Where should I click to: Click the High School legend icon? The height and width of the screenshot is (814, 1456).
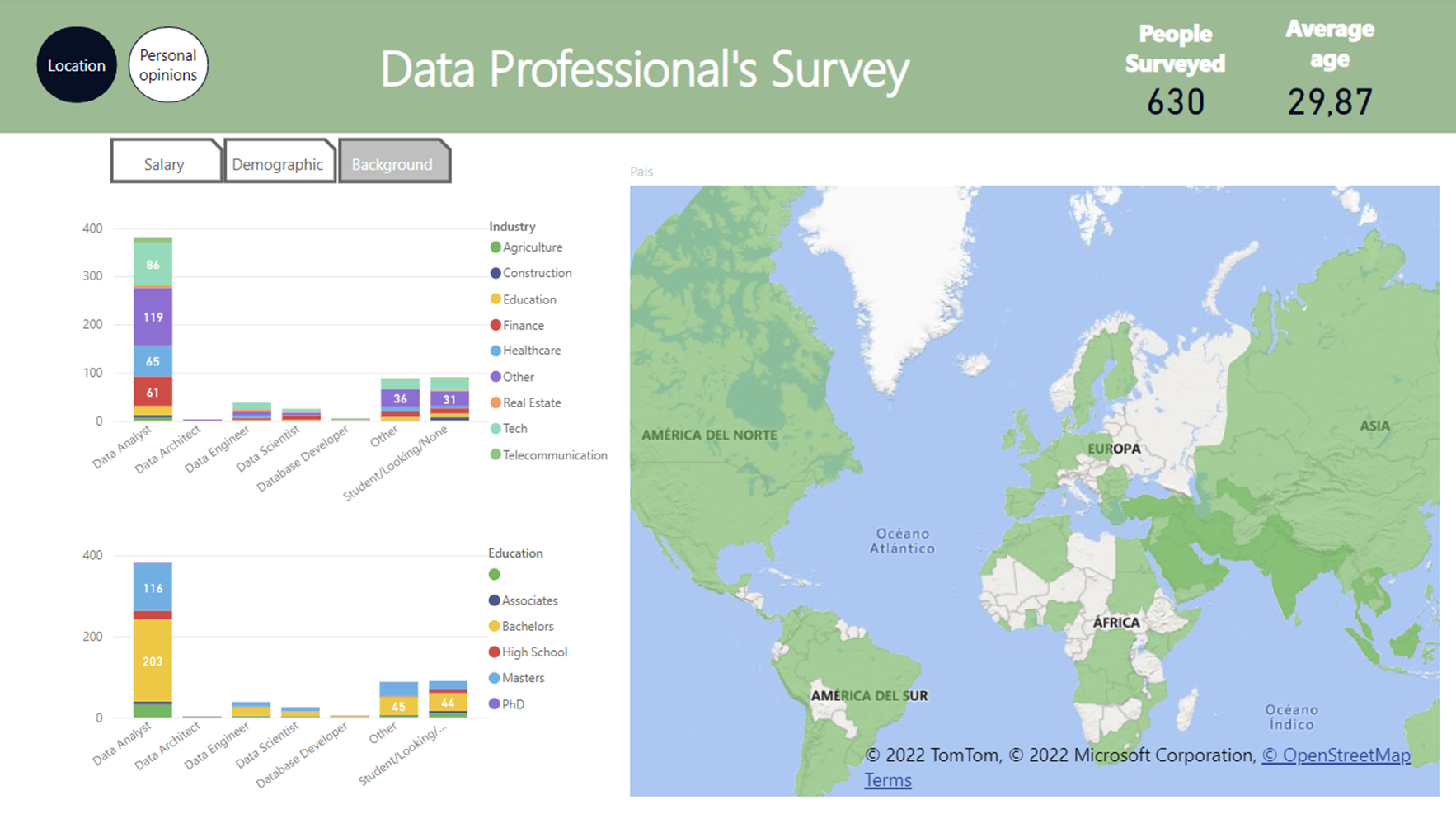[496, 652]
